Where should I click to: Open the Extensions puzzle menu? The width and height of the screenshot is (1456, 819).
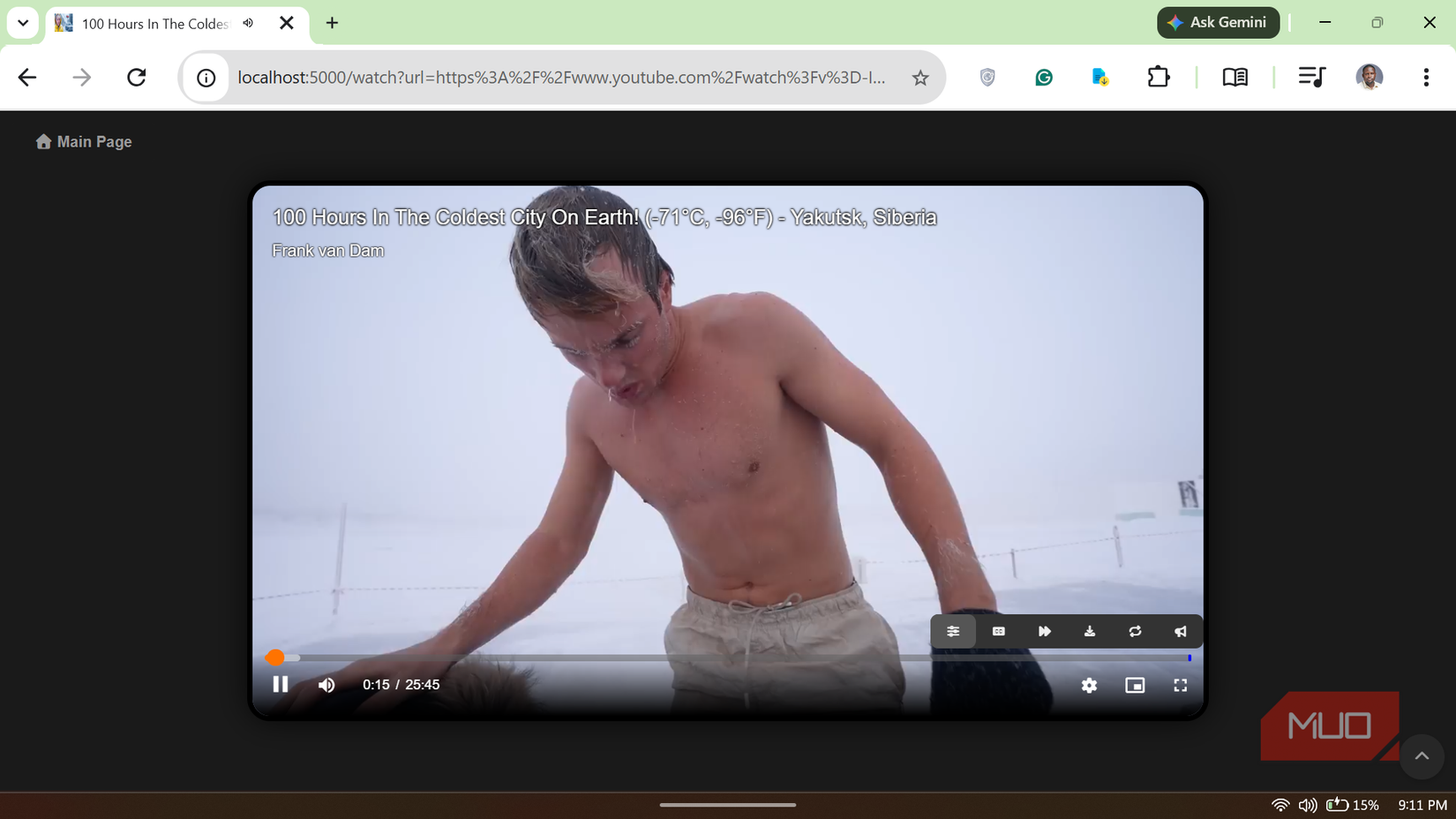tap(1159, 78)
